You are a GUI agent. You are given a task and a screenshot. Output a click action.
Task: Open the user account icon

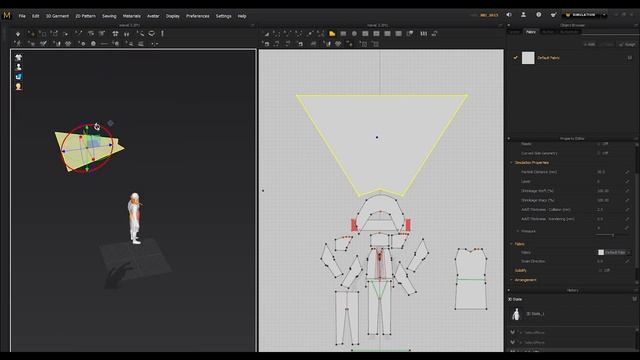pyautogui.click(x=523, y=15)
